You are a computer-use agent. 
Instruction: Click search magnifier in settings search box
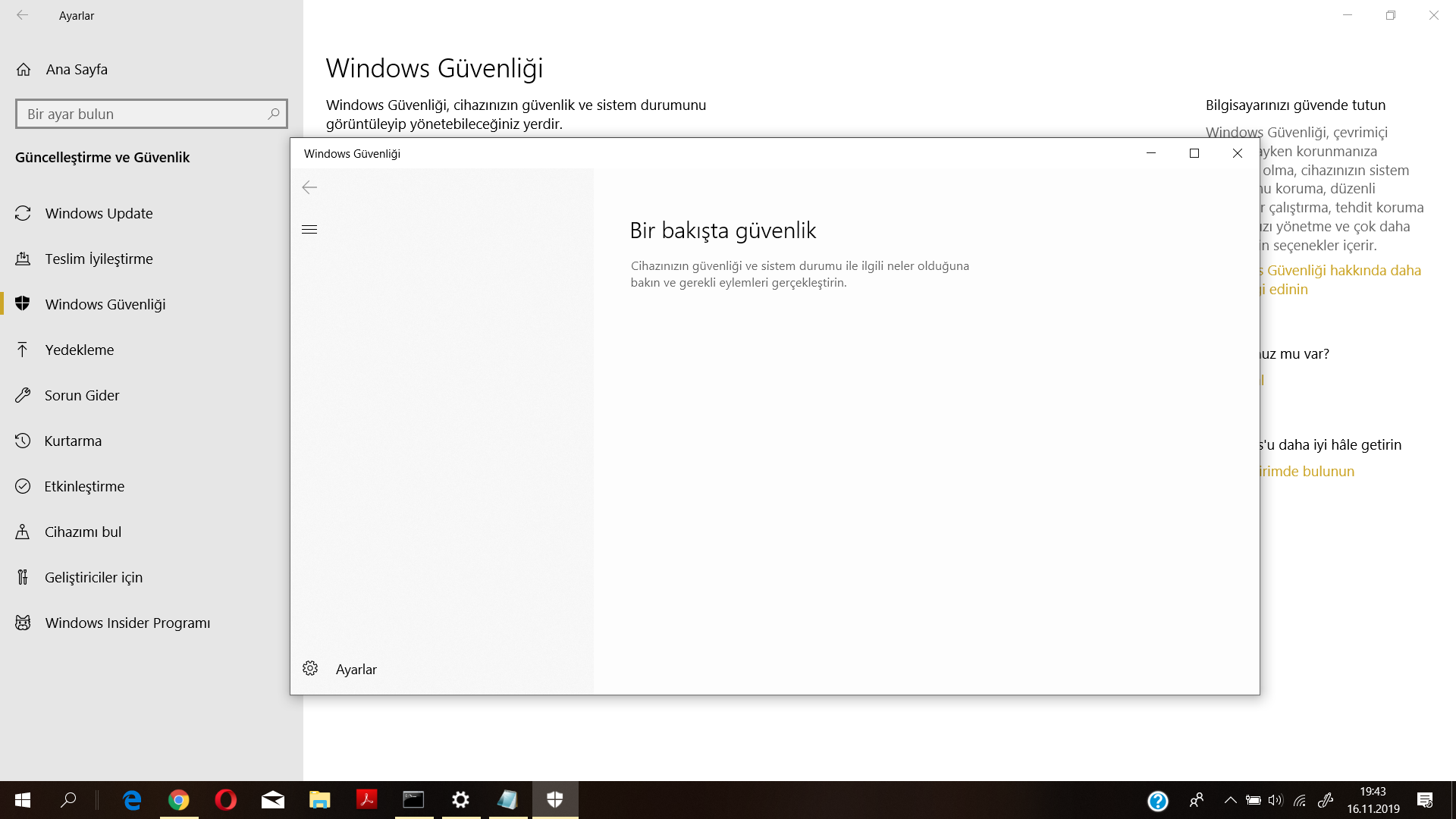[274, 114]
